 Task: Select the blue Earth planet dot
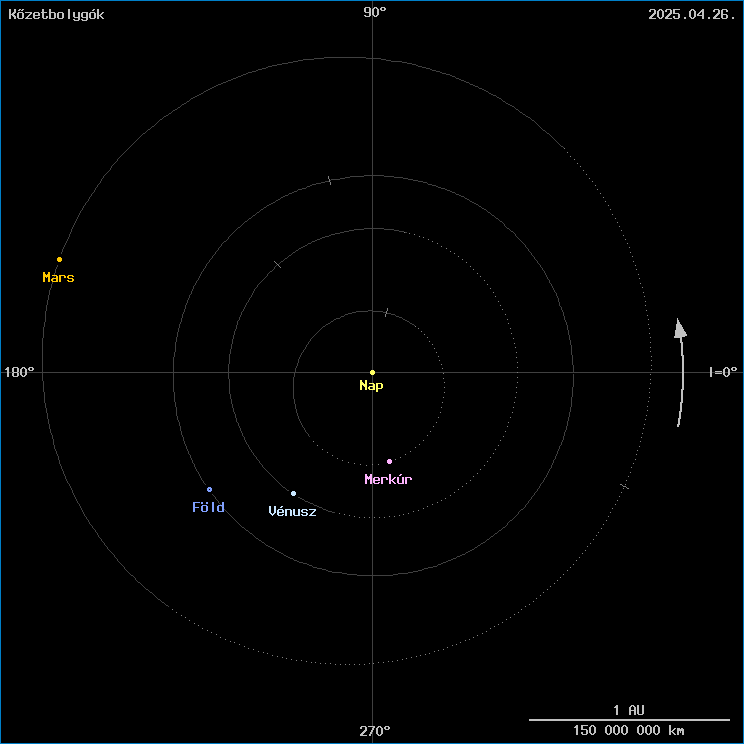[209, 489]
